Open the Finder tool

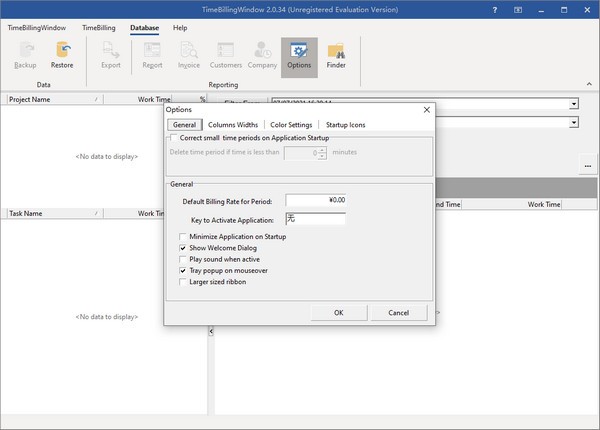(336, 54)
